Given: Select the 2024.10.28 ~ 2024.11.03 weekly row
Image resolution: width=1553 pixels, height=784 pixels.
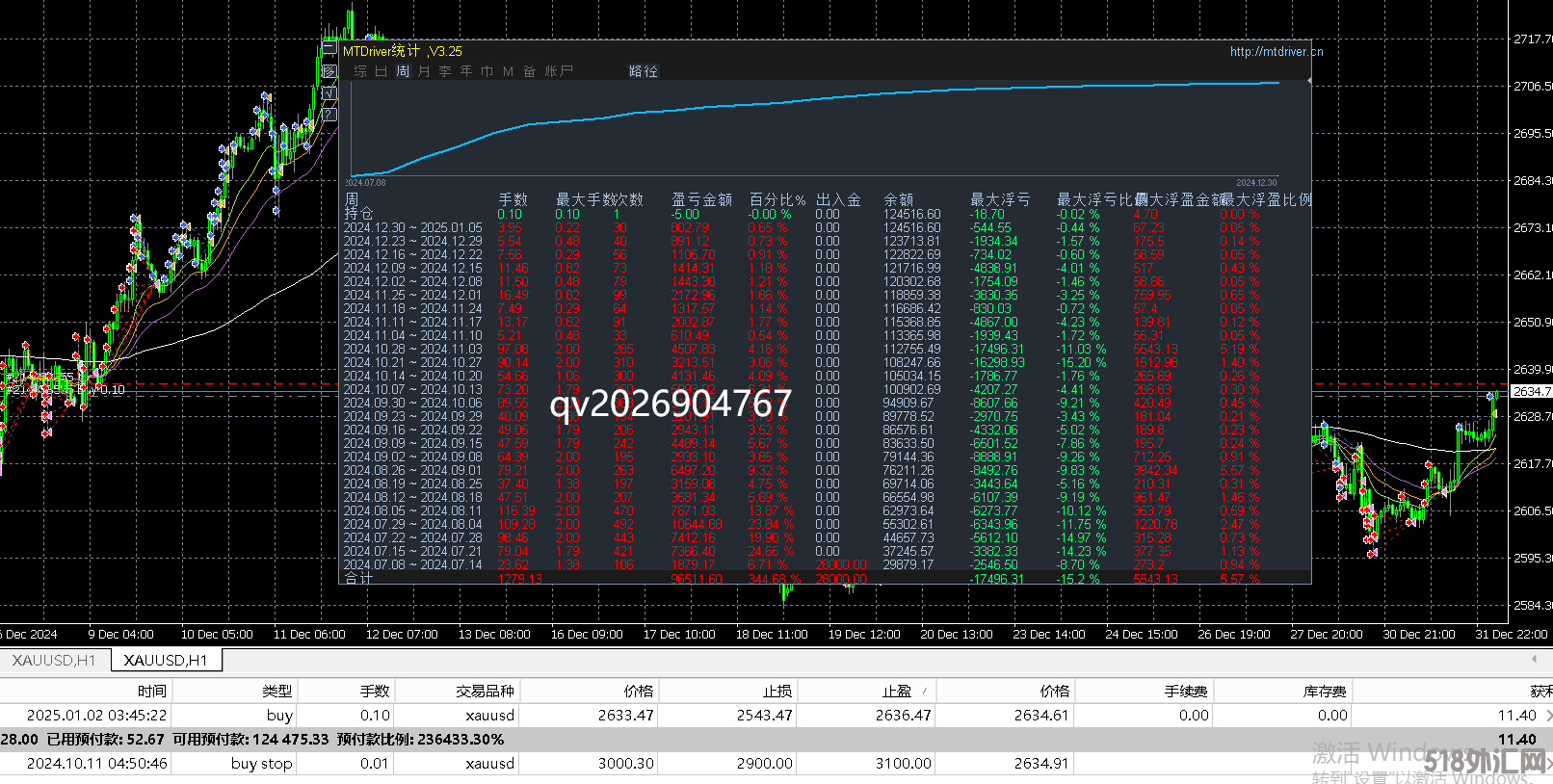Looking at the screenshot, I should point(803,350).
